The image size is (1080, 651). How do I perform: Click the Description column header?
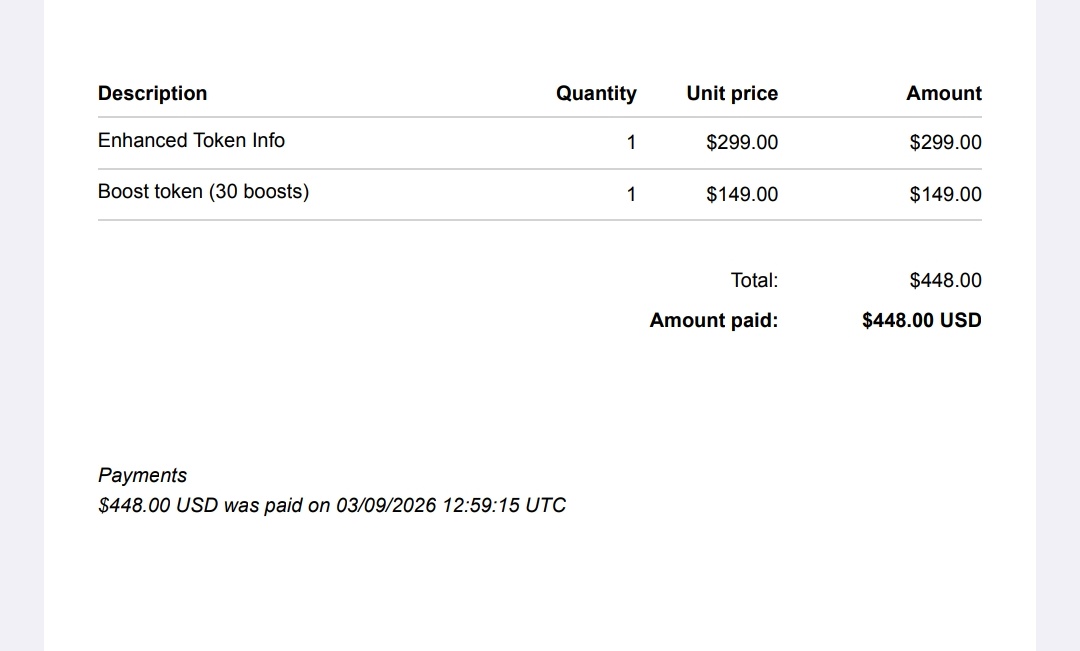click(x=152, y=94)
